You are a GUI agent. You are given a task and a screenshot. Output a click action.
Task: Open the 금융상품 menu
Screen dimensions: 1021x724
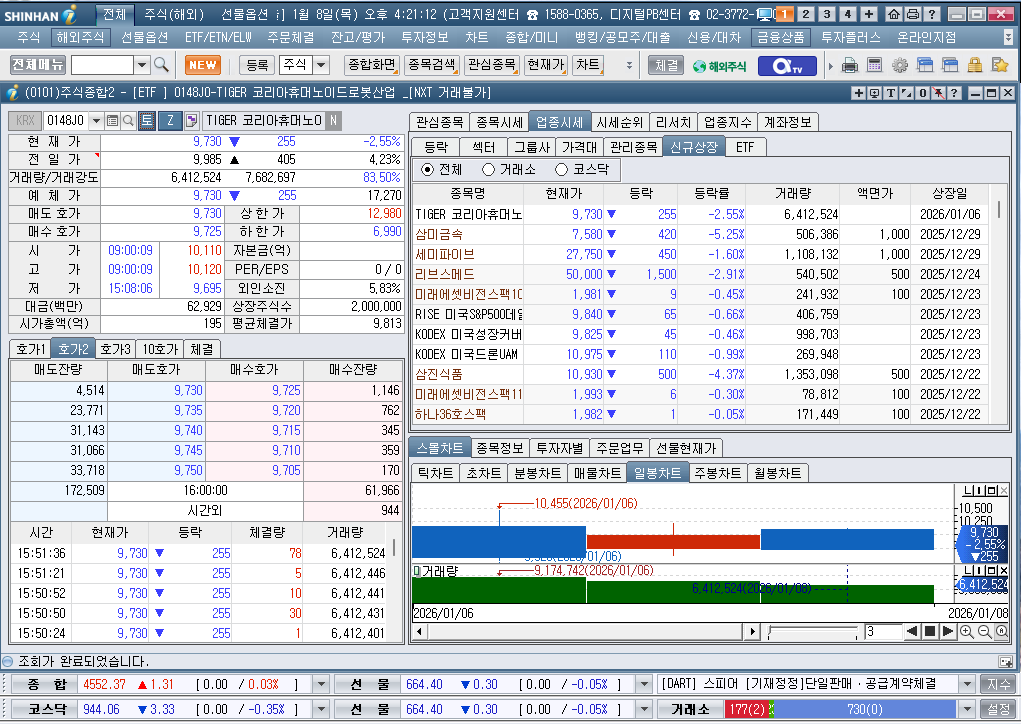click(780, 38)
